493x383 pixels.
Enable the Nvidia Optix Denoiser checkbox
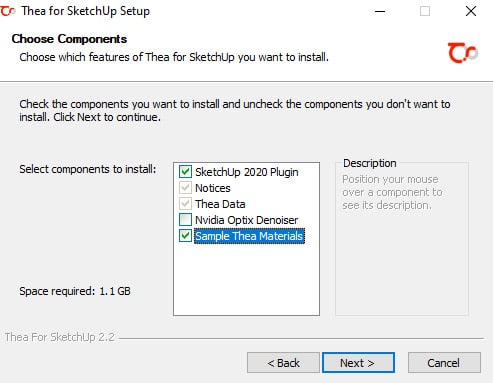pos(185,220)
